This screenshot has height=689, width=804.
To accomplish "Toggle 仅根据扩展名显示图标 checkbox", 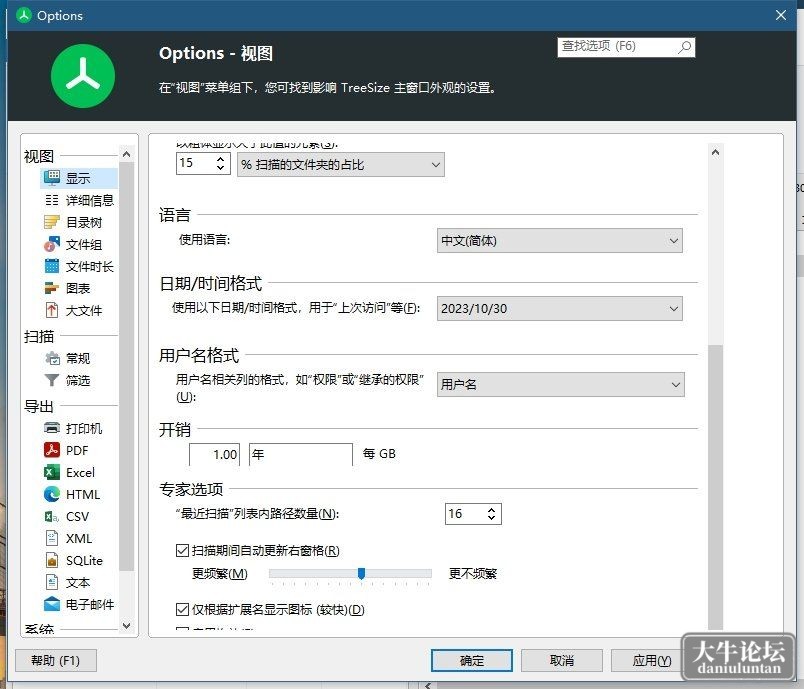I will (x=182, y=610).
